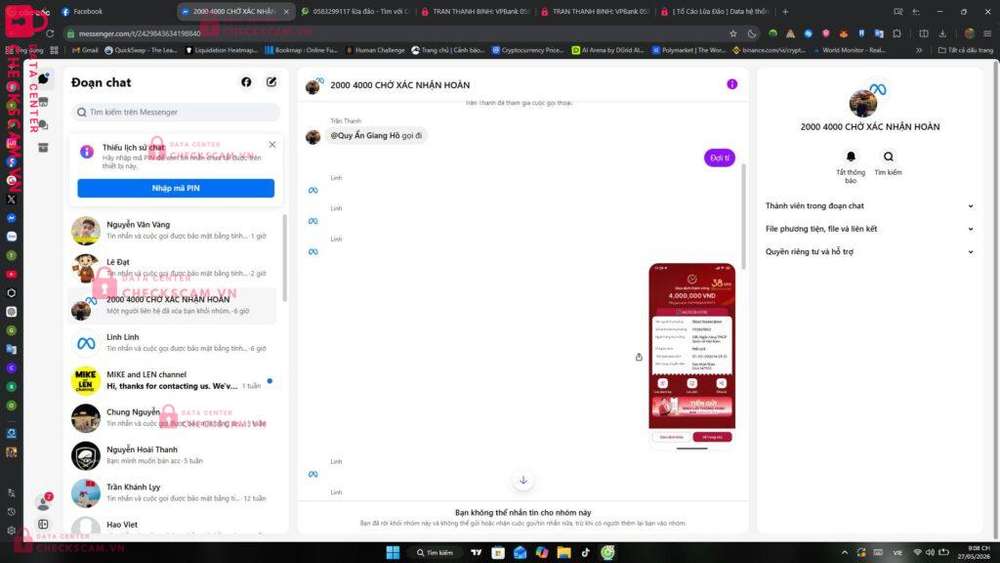Dismiss the Thiếu lịch sử chat notice
Screen dimensions: 1000x563
pyautogui.click(x=272, y=145)
